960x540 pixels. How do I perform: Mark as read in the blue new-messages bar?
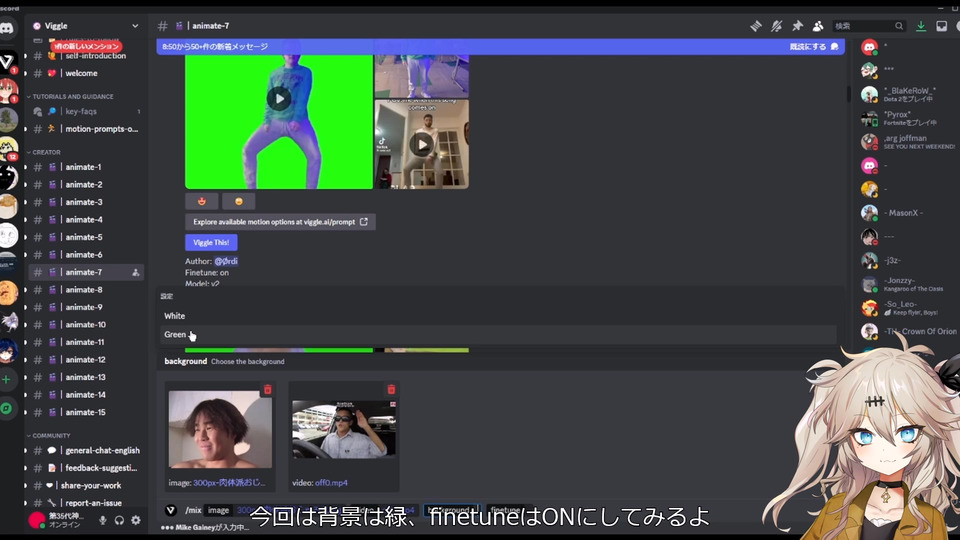click(x=814, y=47)
